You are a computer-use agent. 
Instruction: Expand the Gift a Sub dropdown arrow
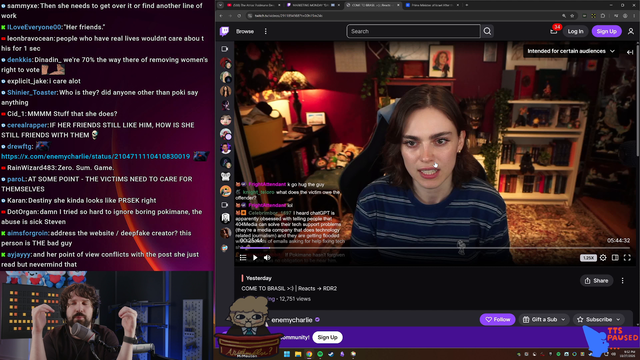point(563,320)
